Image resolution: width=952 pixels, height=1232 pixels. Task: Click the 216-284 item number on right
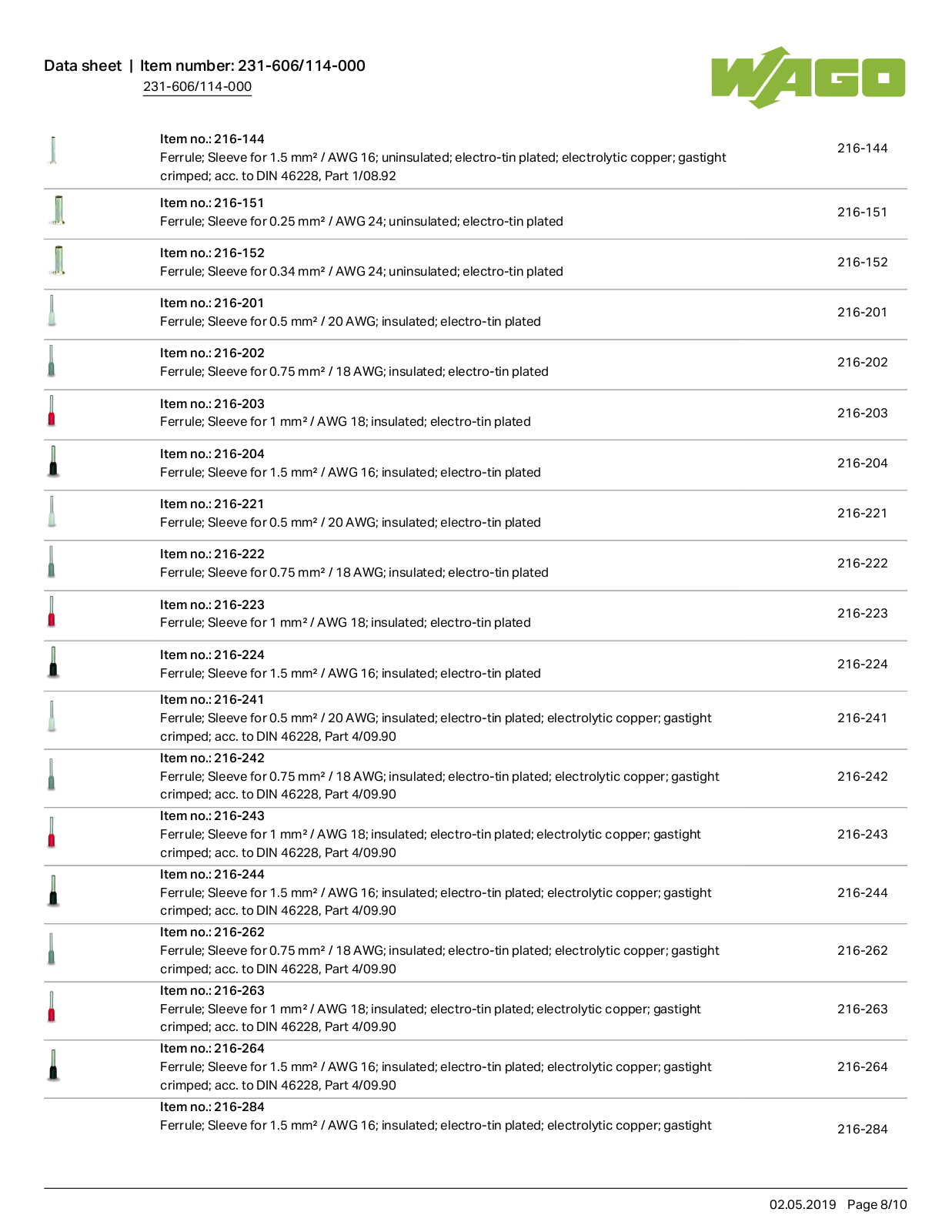(862, 1130)
